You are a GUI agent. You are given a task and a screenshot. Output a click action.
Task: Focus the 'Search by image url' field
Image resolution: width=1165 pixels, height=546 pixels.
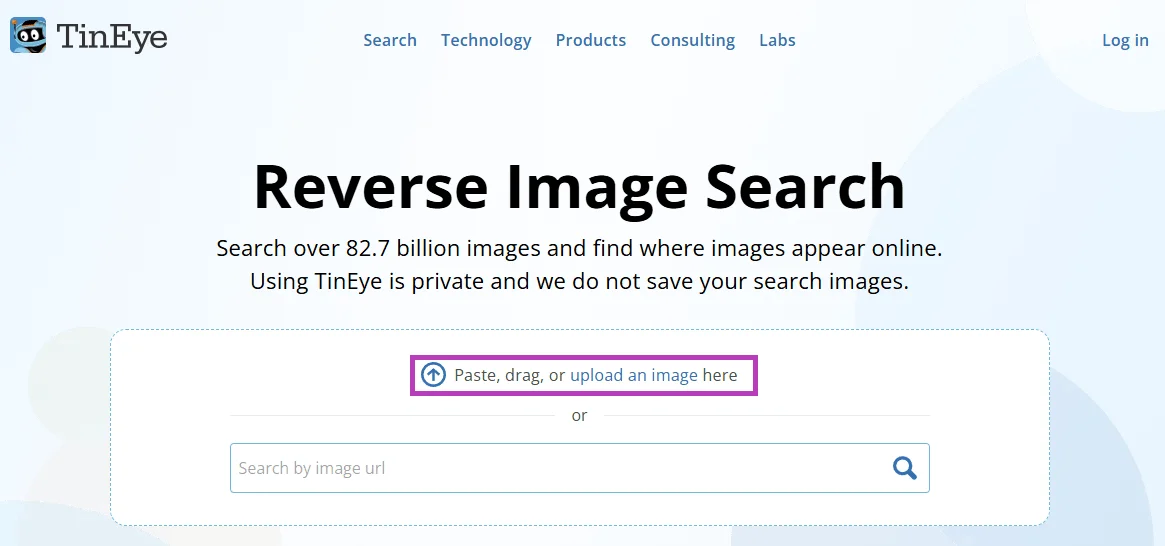tap(580, 468)
